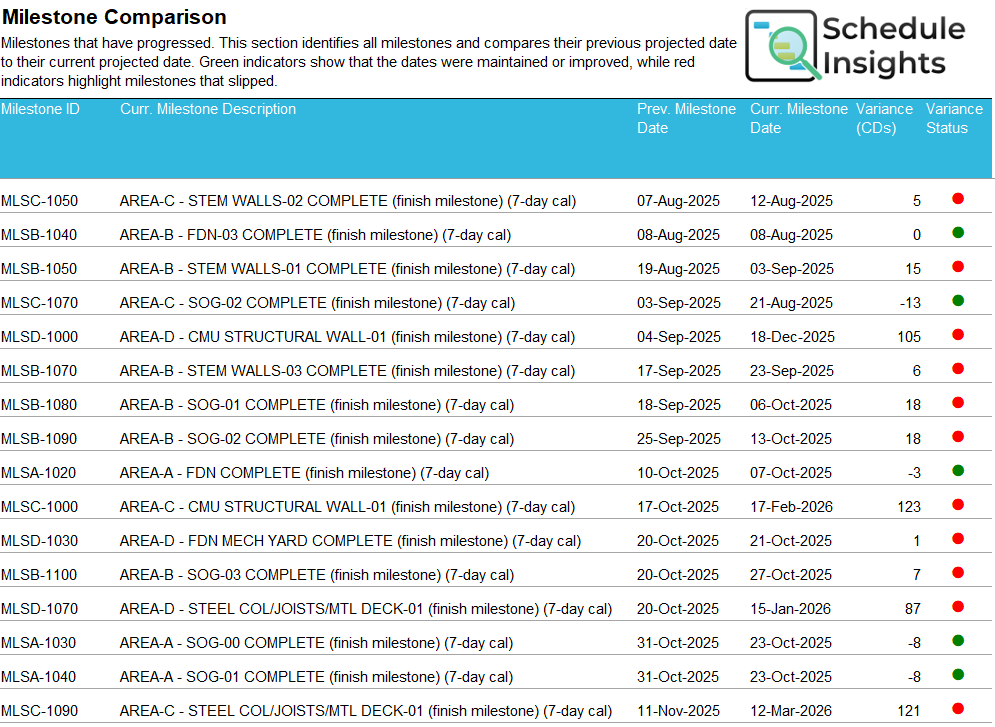Click the red status dot for MLSC-1000
995x727 pixels.
pyautogui.click(x=958, y=505)
